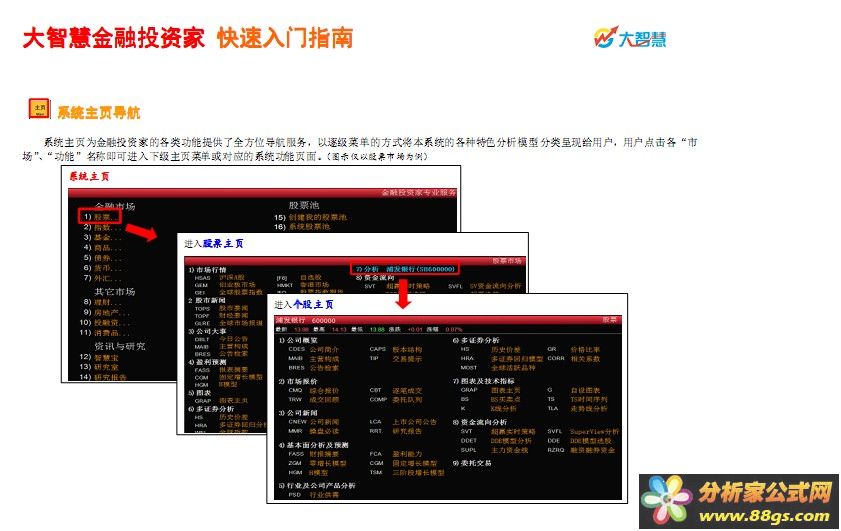The image size is (841, 531).
Task: Open TS TS时间序列 in 个股主页
Action: tap(577, 400)
